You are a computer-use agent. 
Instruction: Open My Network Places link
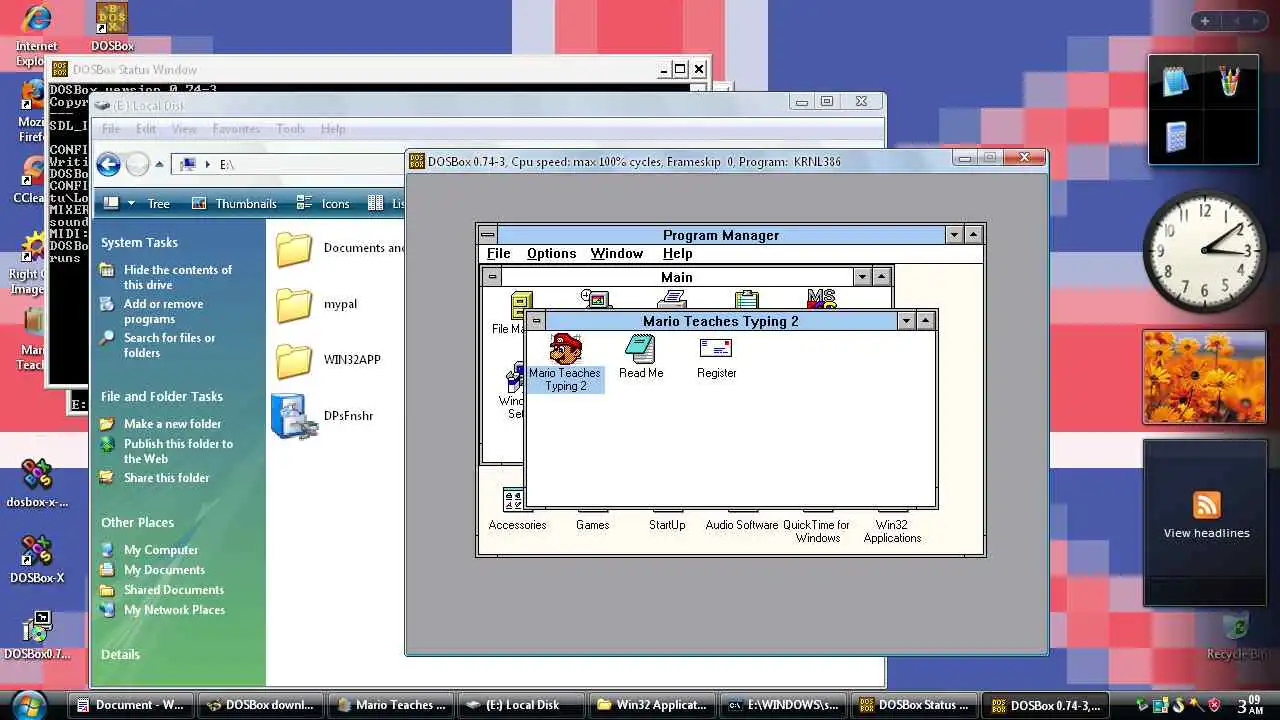174,610
